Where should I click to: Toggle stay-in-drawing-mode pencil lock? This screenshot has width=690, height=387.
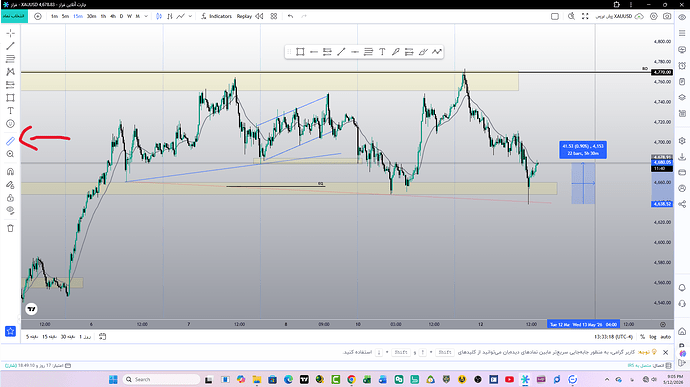pos(11,185)
